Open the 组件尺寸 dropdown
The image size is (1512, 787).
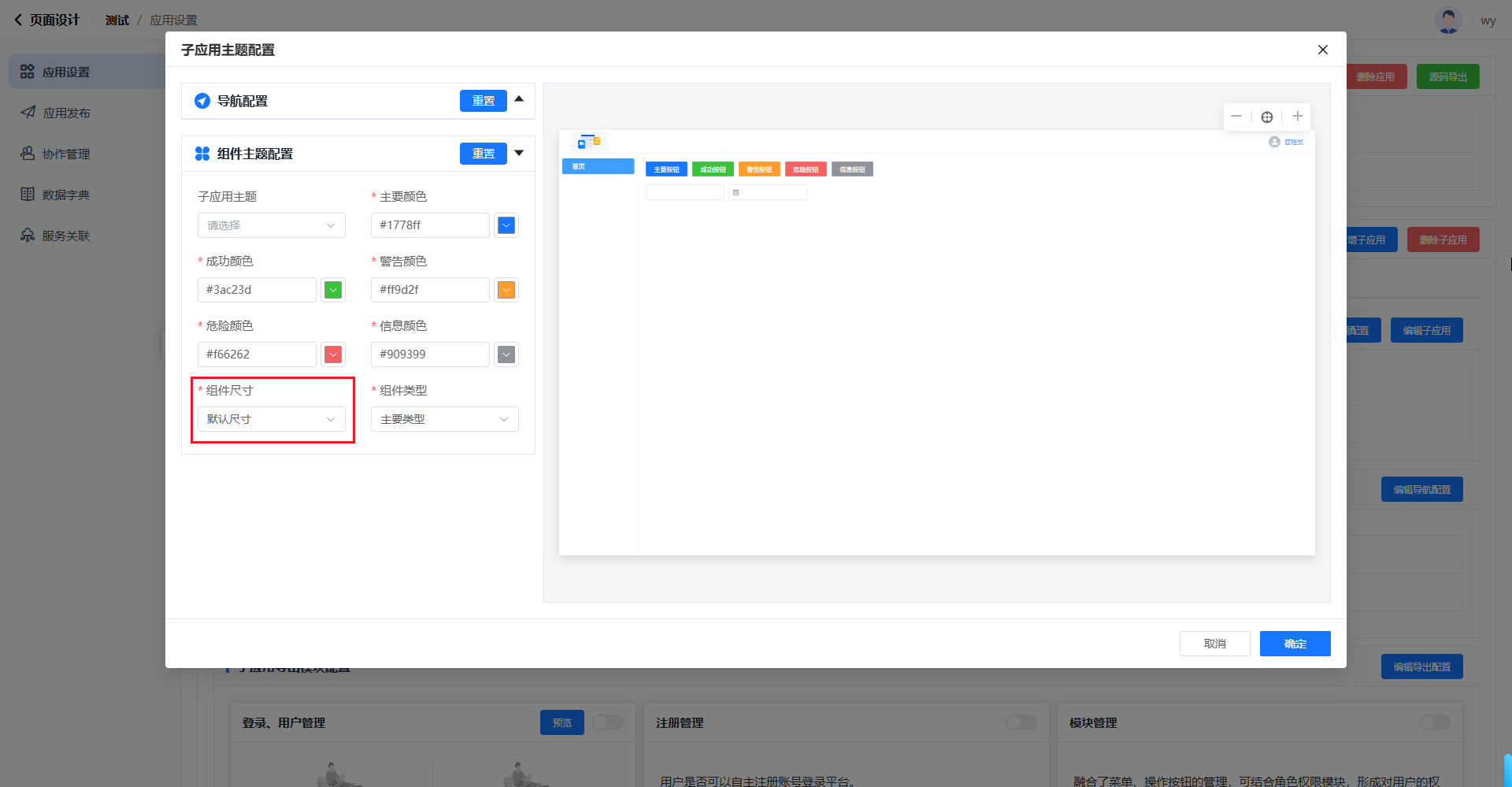coord(271,419)
